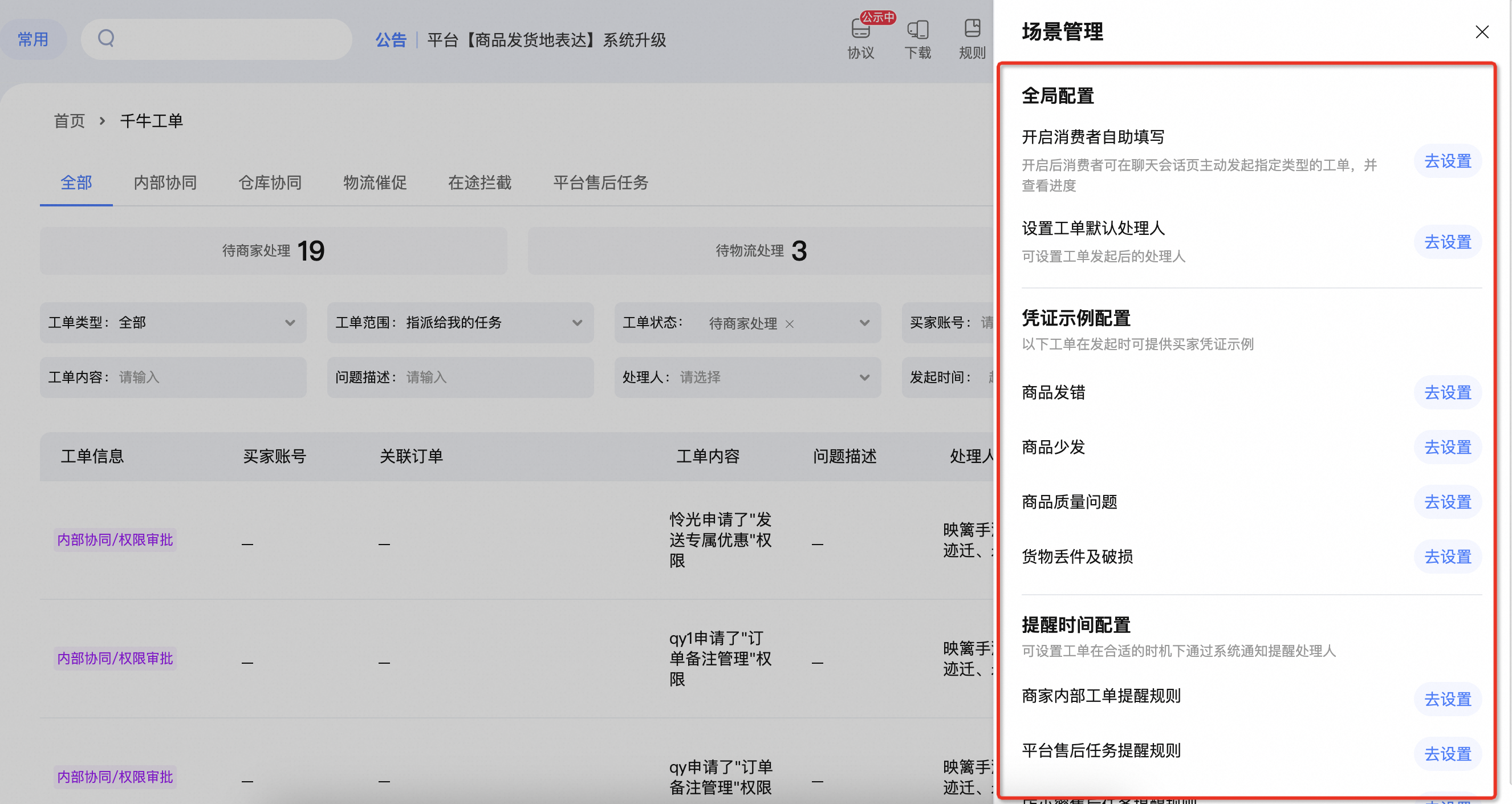Open the 平台【商品发货地表达】系统升级 notice
The width and height of the screenshot is (1512, 804).
tap(546, 40)
